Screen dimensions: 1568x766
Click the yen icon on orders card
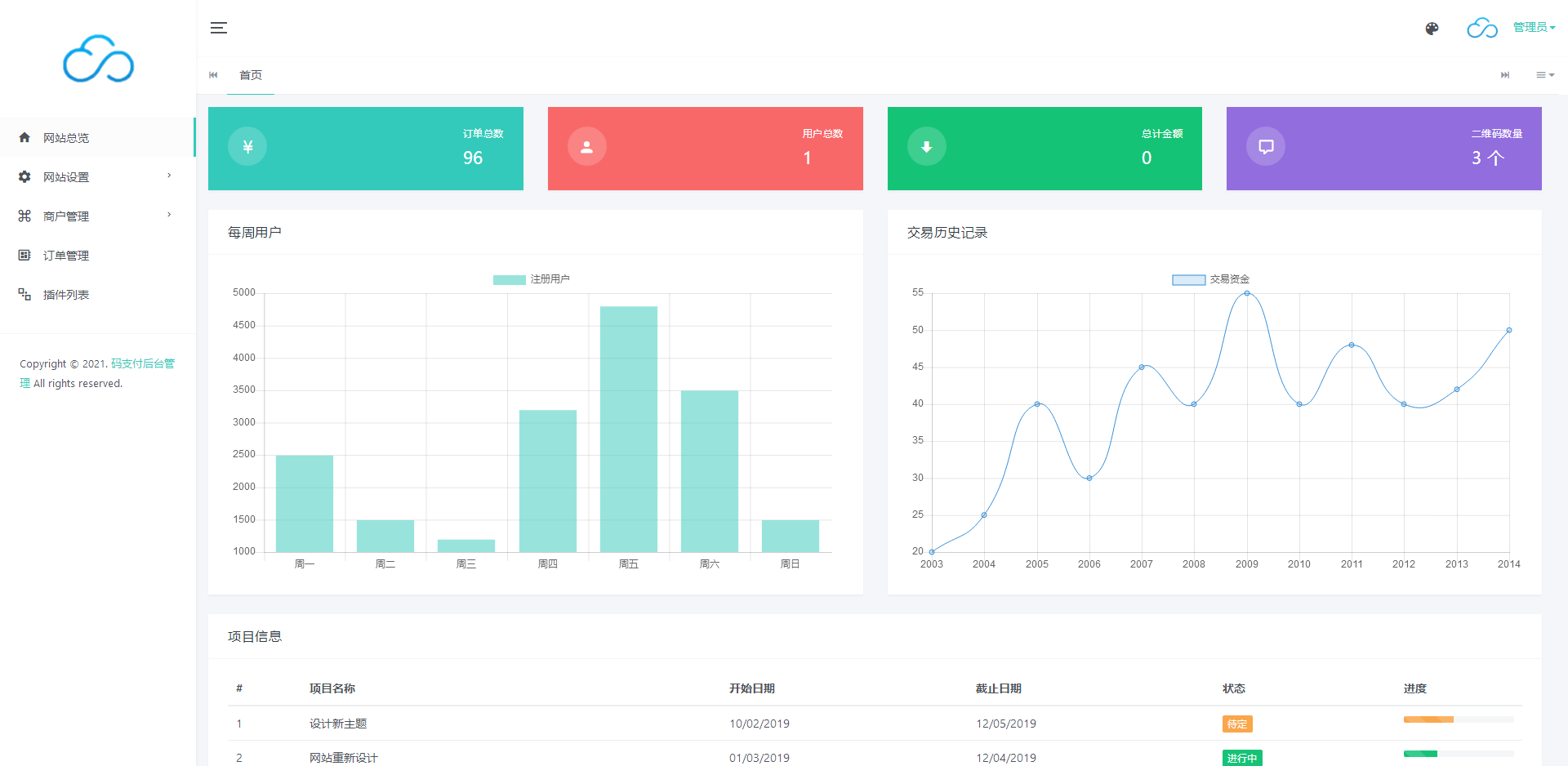[x=247, y=147]
